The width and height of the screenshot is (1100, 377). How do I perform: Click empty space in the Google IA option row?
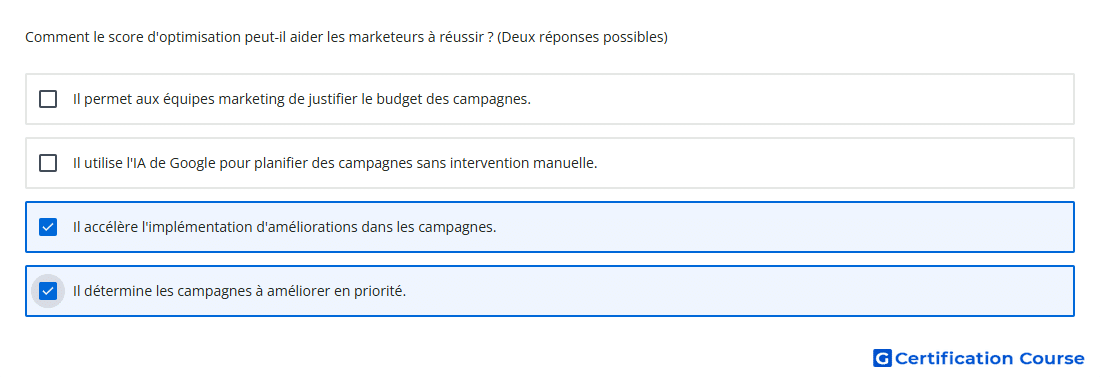click(835, 163)
